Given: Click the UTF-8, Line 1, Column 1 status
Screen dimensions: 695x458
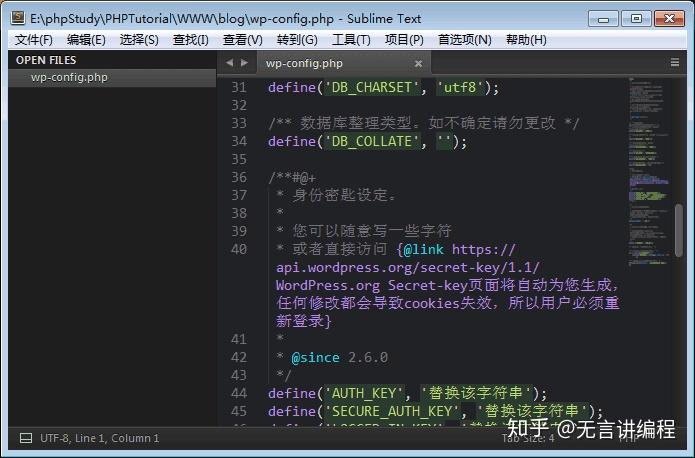Looking at the screenshot, I should coord(99,438).
